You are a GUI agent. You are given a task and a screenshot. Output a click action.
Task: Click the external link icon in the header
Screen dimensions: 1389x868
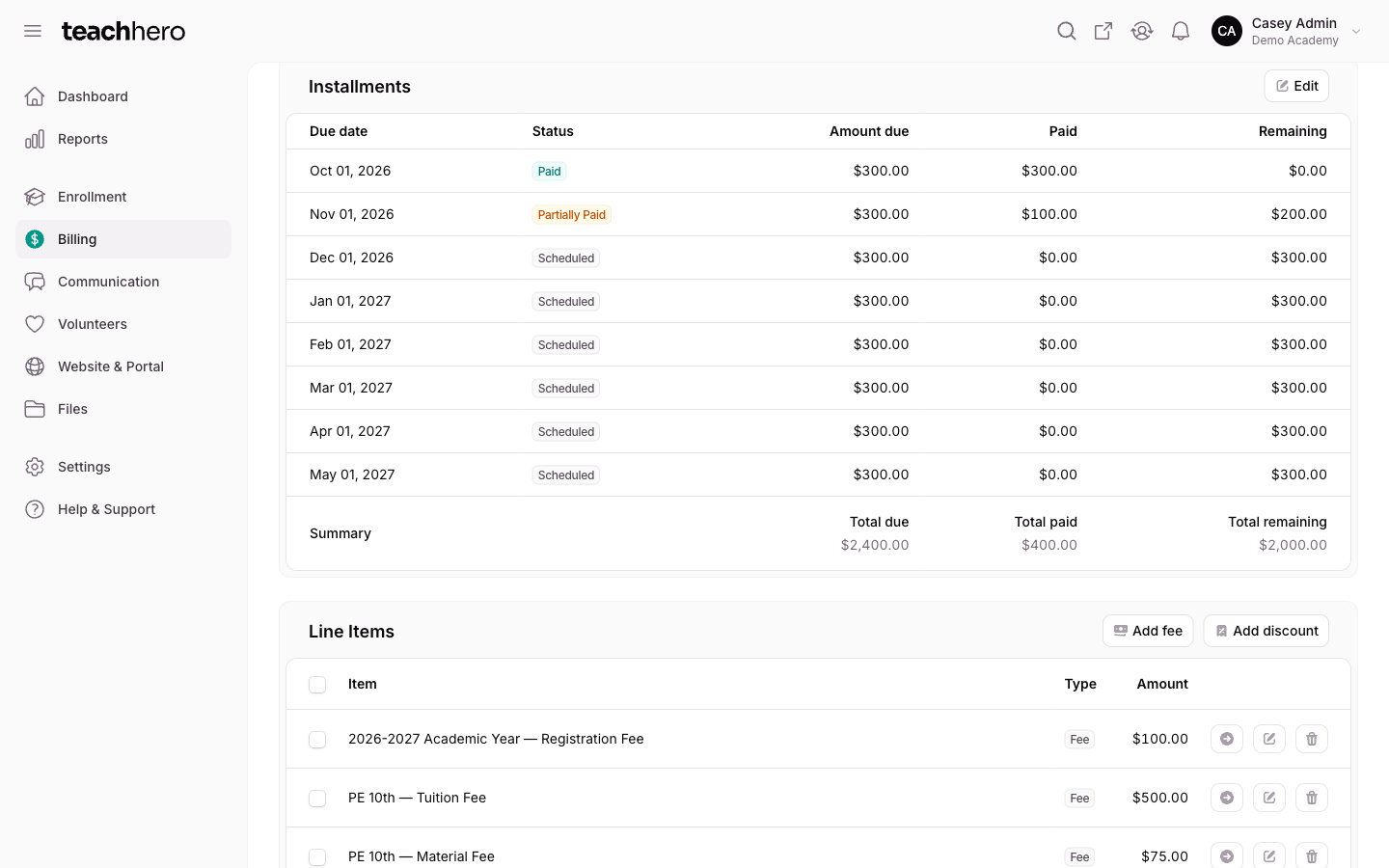click(x=1103, y=31)
